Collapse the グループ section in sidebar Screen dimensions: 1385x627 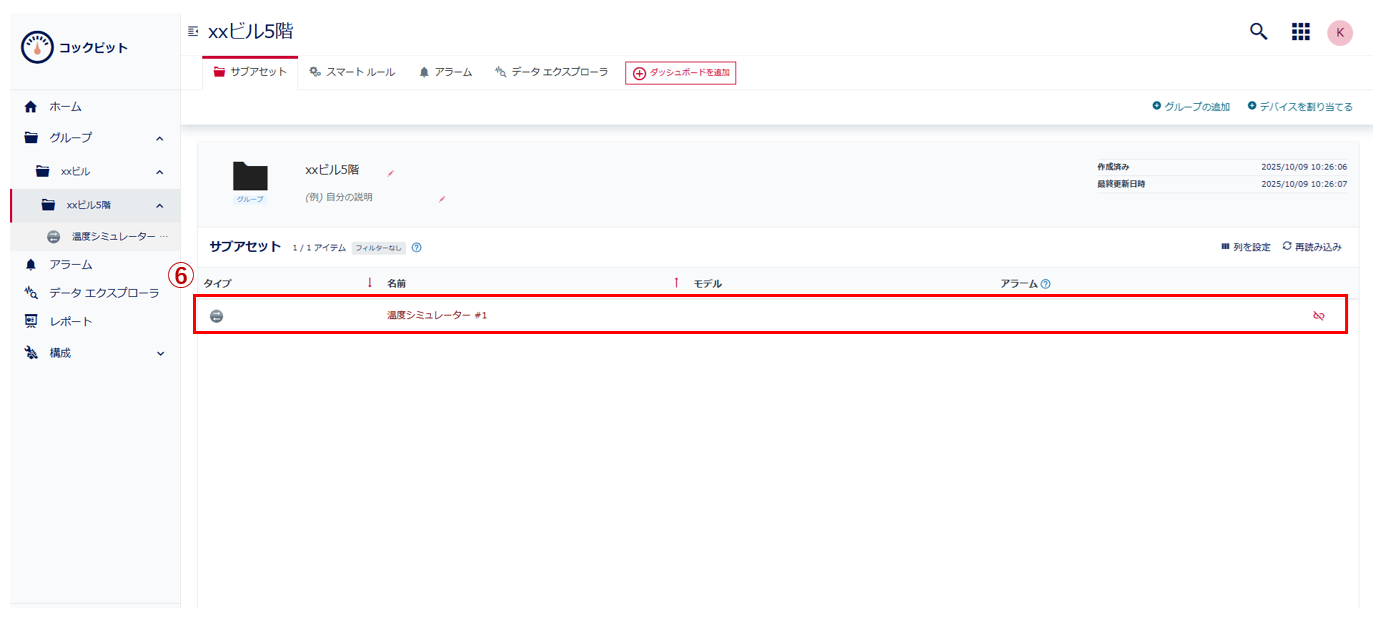[160, 138]
